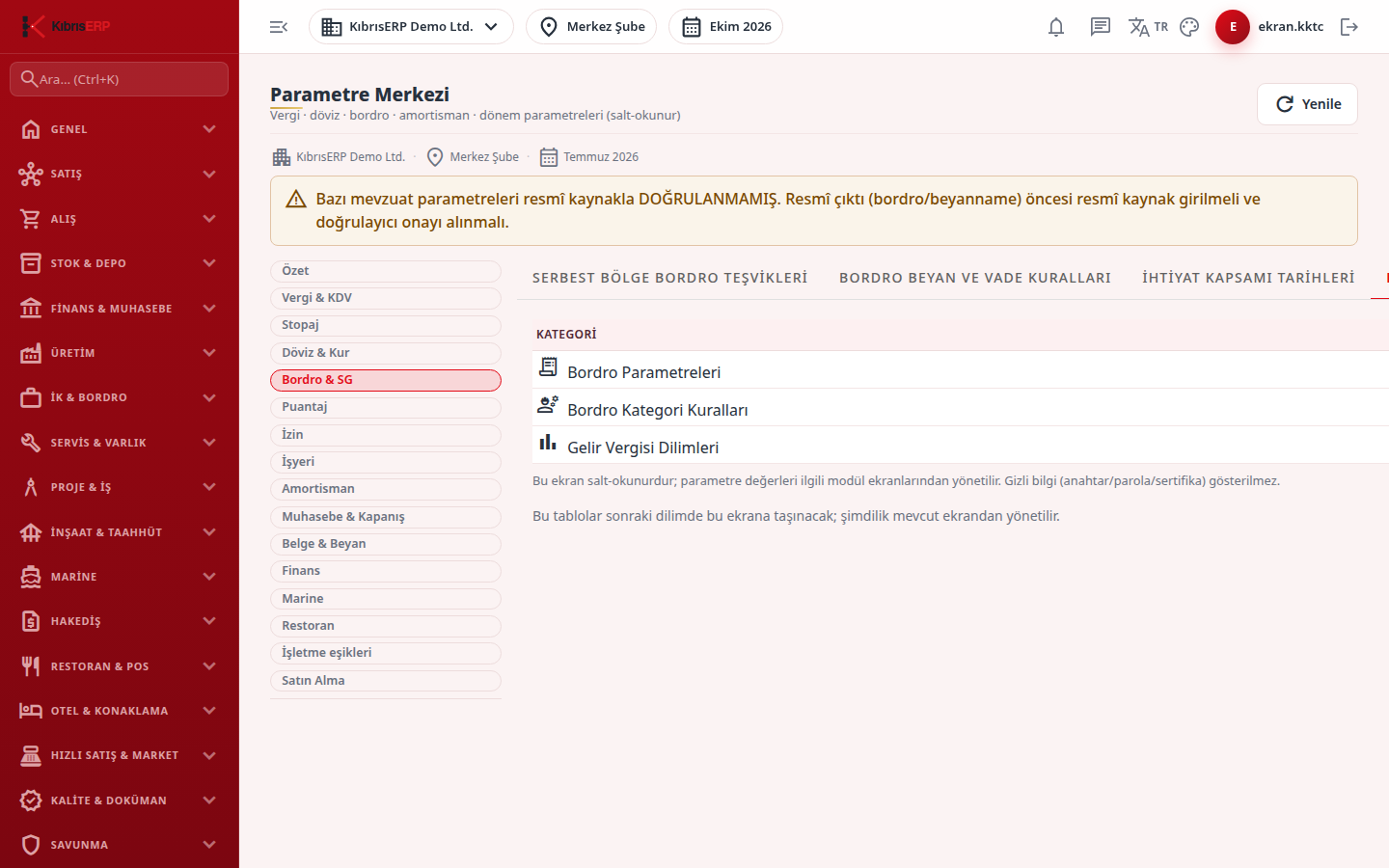Click the ekran.kktc user avatar

1233,27
